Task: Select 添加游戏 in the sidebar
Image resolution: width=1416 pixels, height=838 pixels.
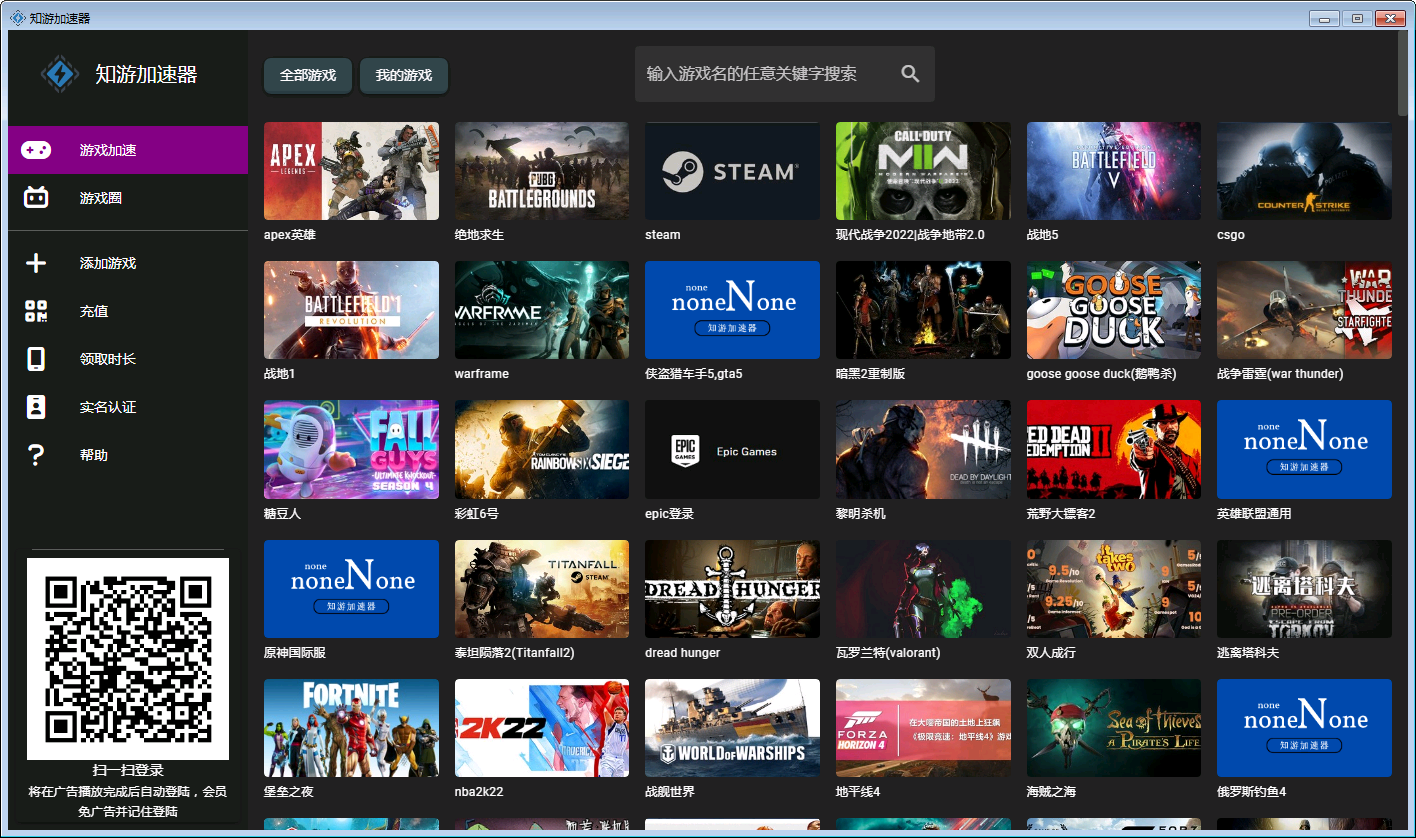Action: pyautogui.click(x=128, y=263)
